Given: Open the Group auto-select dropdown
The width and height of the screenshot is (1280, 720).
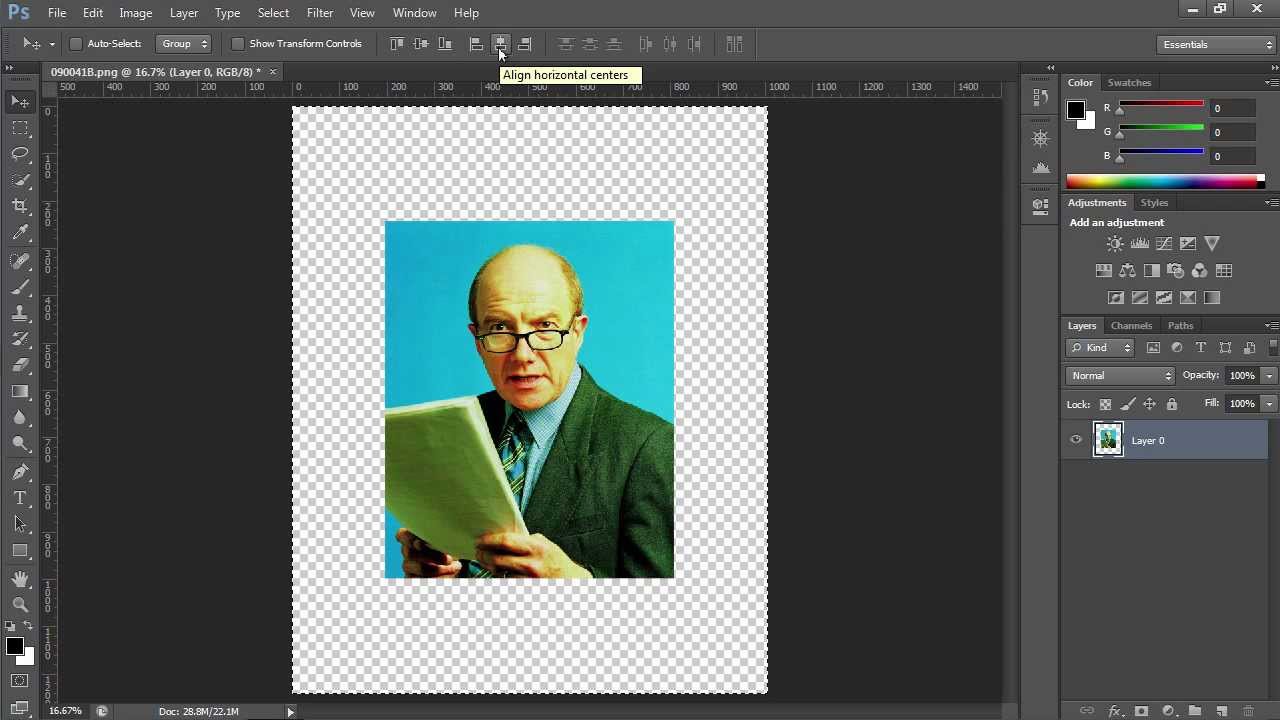Looking at the screenshot, I should coord(184,44).
